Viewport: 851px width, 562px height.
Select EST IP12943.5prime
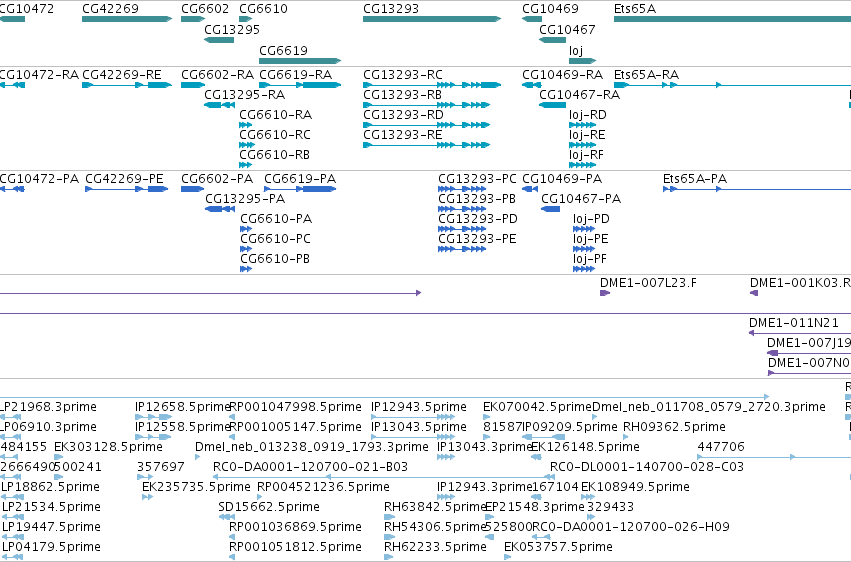[418, 407]
